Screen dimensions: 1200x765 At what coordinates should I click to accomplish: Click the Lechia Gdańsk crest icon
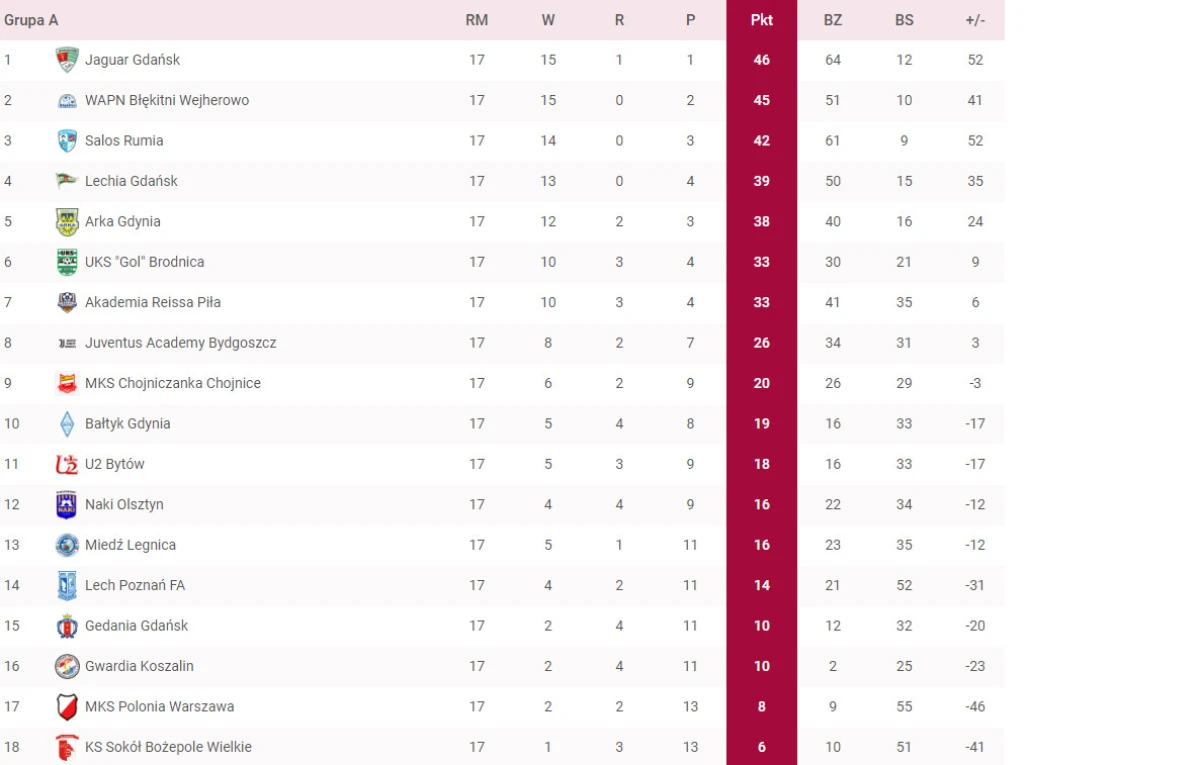coord(67,181)
